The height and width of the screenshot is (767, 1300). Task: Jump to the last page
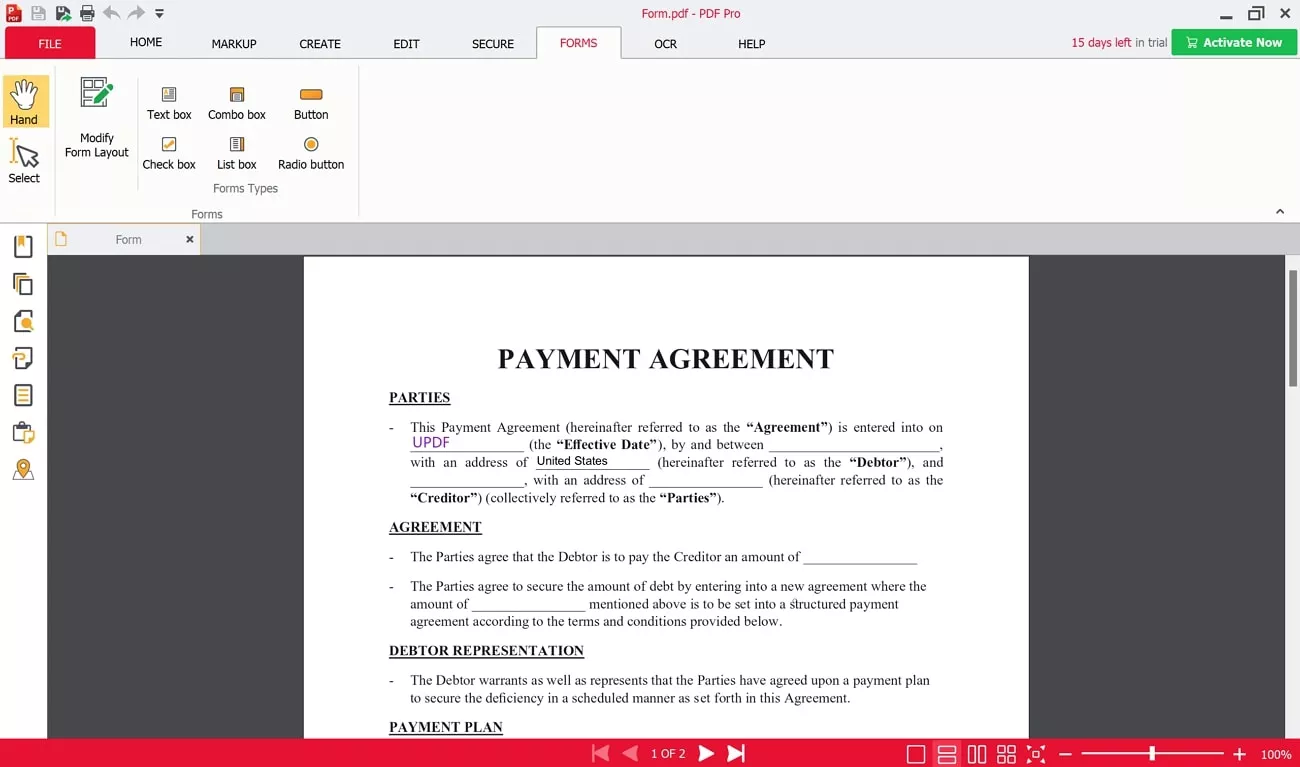737,753
